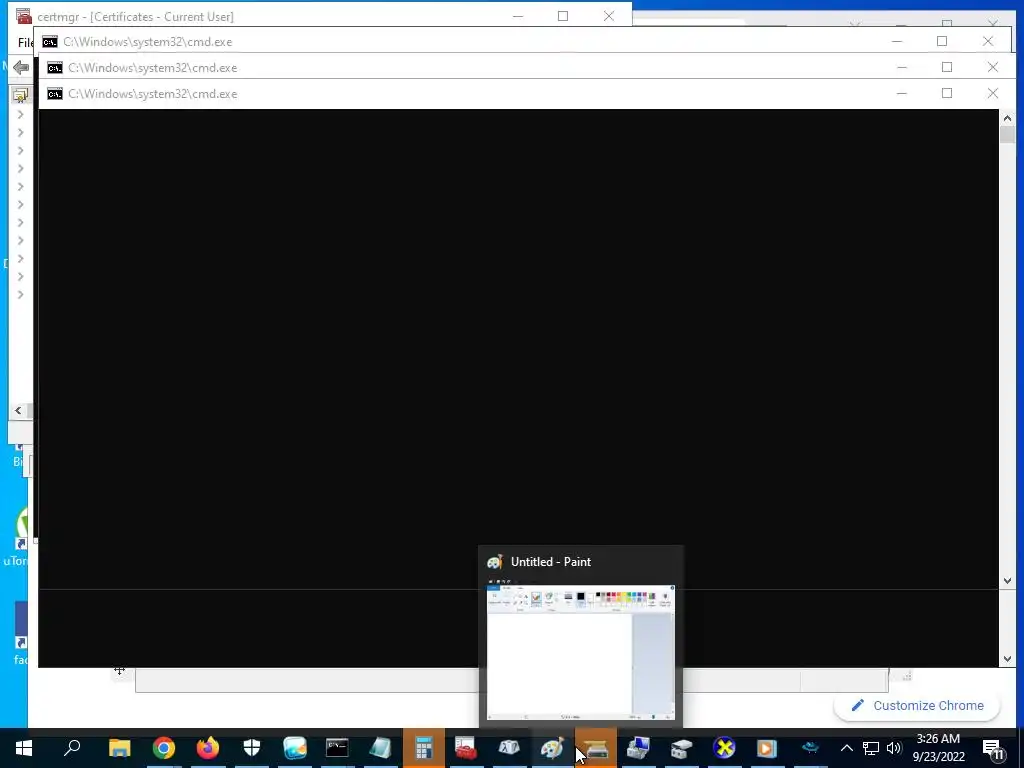Open the File menu in certmgr
The width and height of the screenshot is (1024, 768).
(25, 42)
